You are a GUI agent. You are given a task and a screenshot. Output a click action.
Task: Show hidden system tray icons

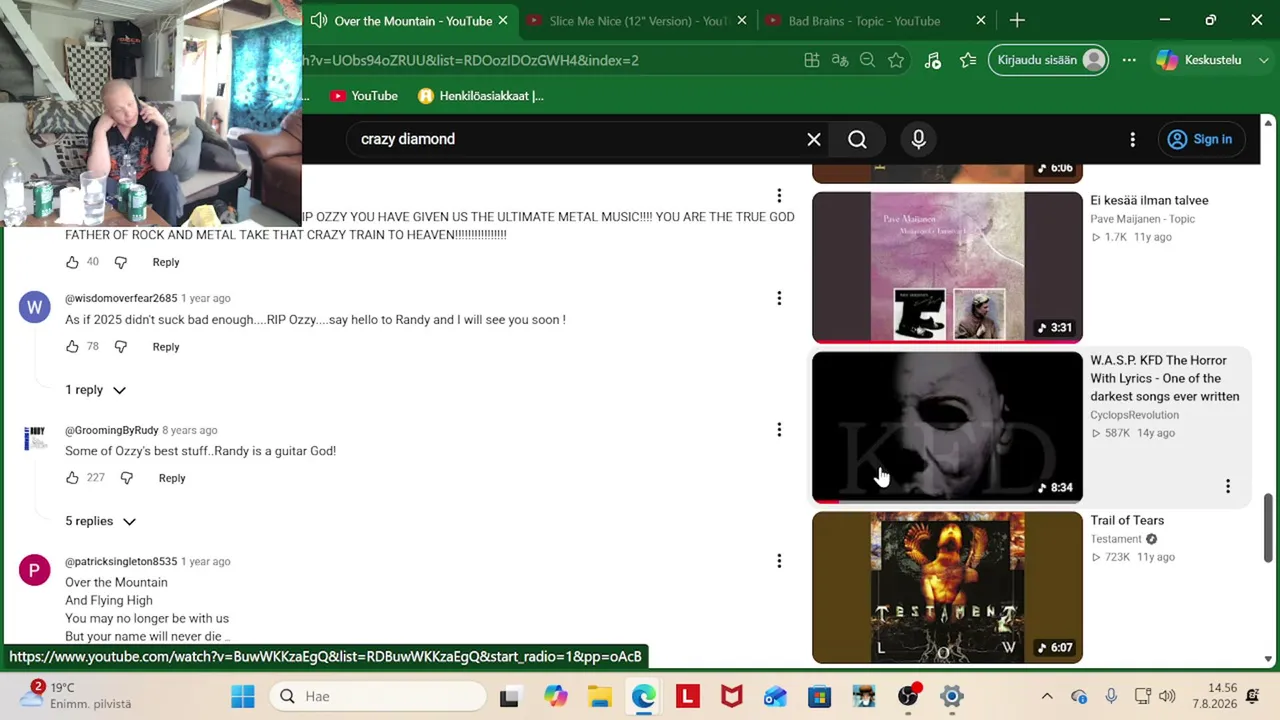click(1047, 696)
